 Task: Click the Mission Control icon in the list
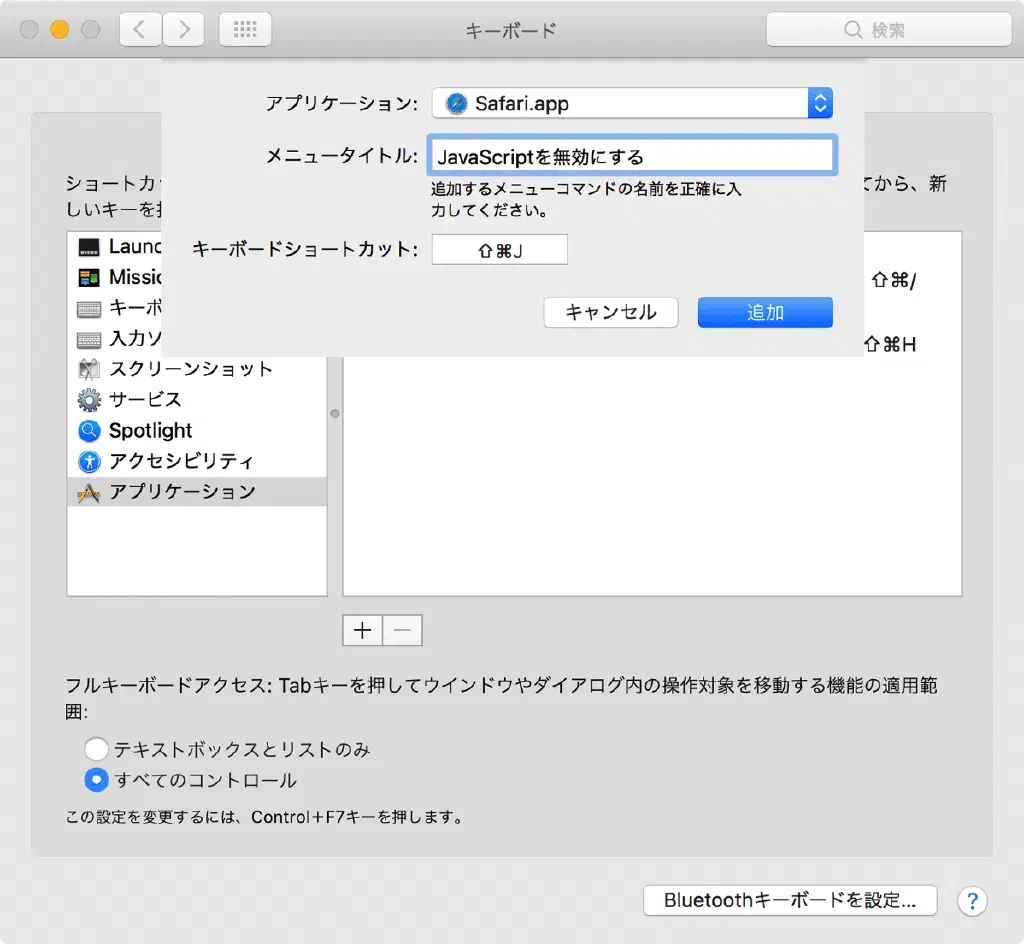pos(90,277)
